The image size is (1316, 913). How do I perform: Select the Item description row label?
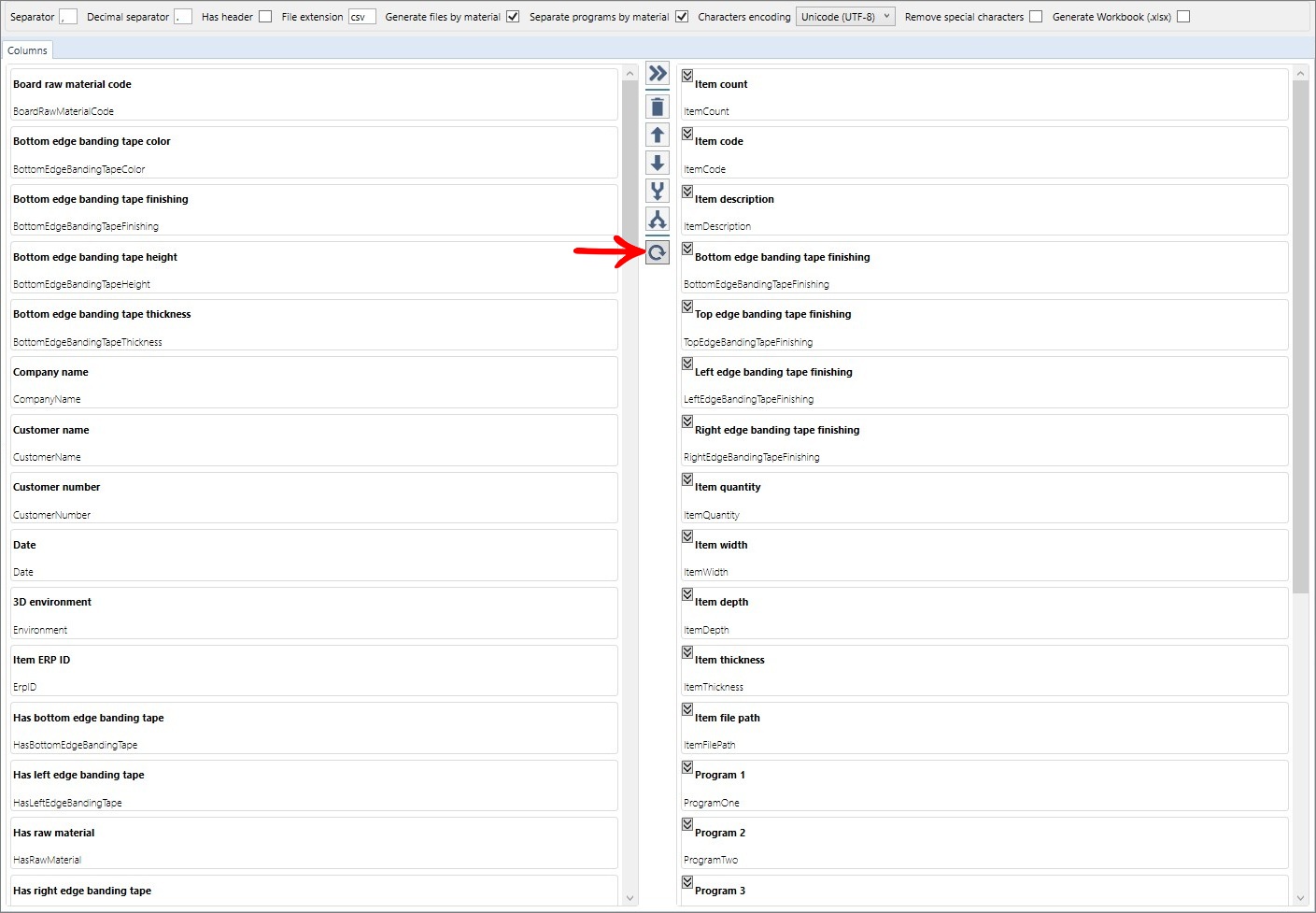pos(734,199)
